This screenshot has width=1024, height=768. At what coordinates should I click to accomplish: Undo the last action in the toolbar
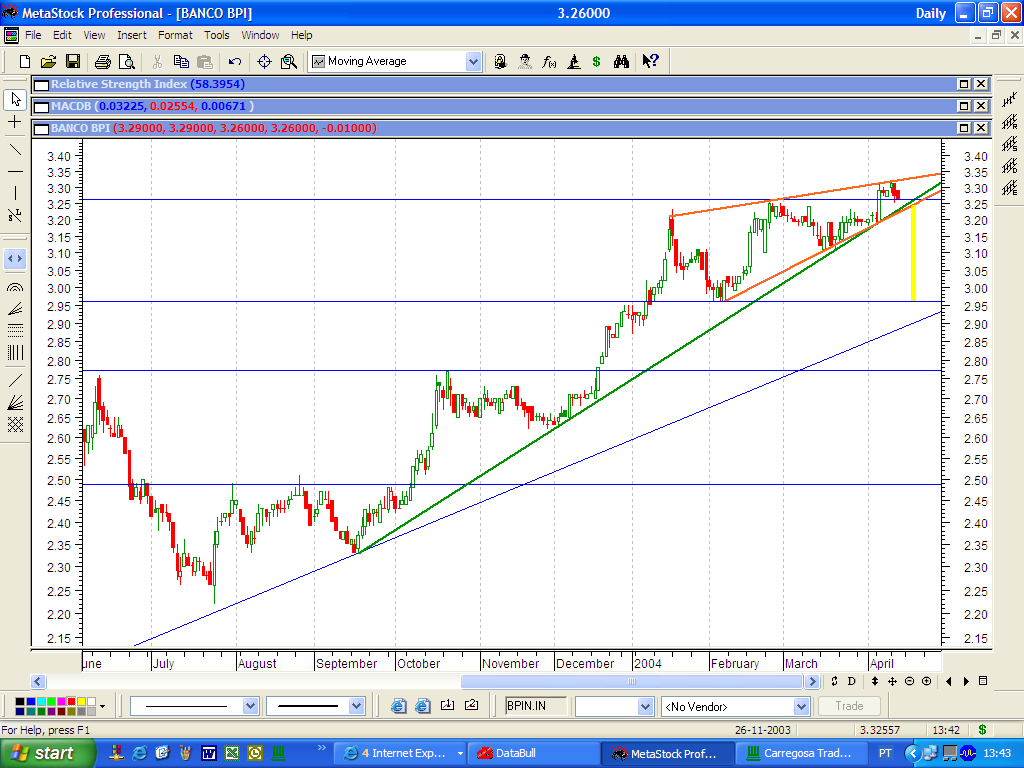(235, 61)
